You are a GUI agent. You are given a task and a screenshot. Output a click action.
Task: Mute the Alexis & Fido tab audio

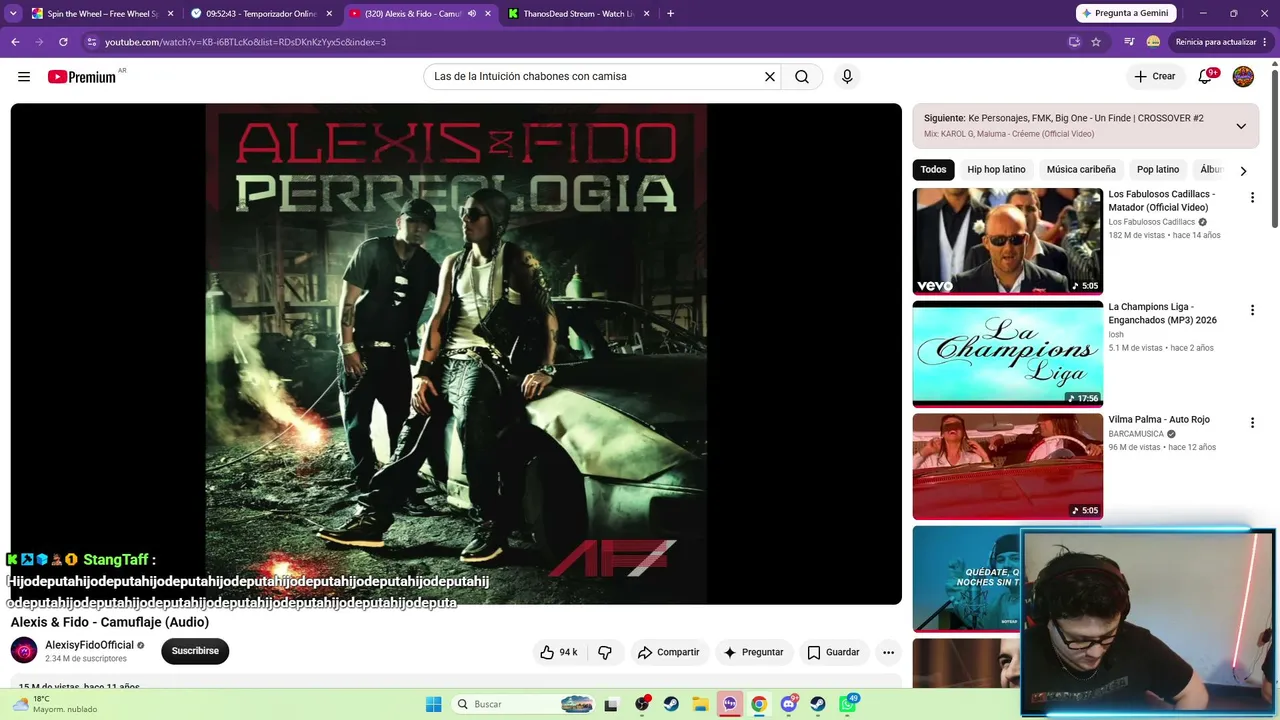[472, 14]
